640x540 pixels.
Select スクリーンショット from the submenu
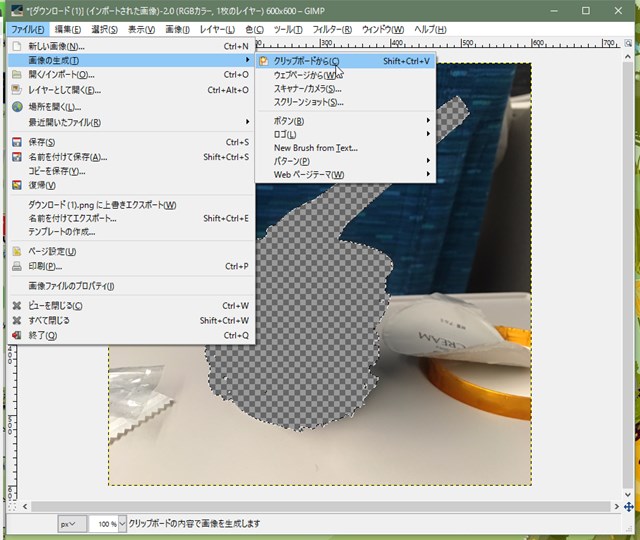308,102
